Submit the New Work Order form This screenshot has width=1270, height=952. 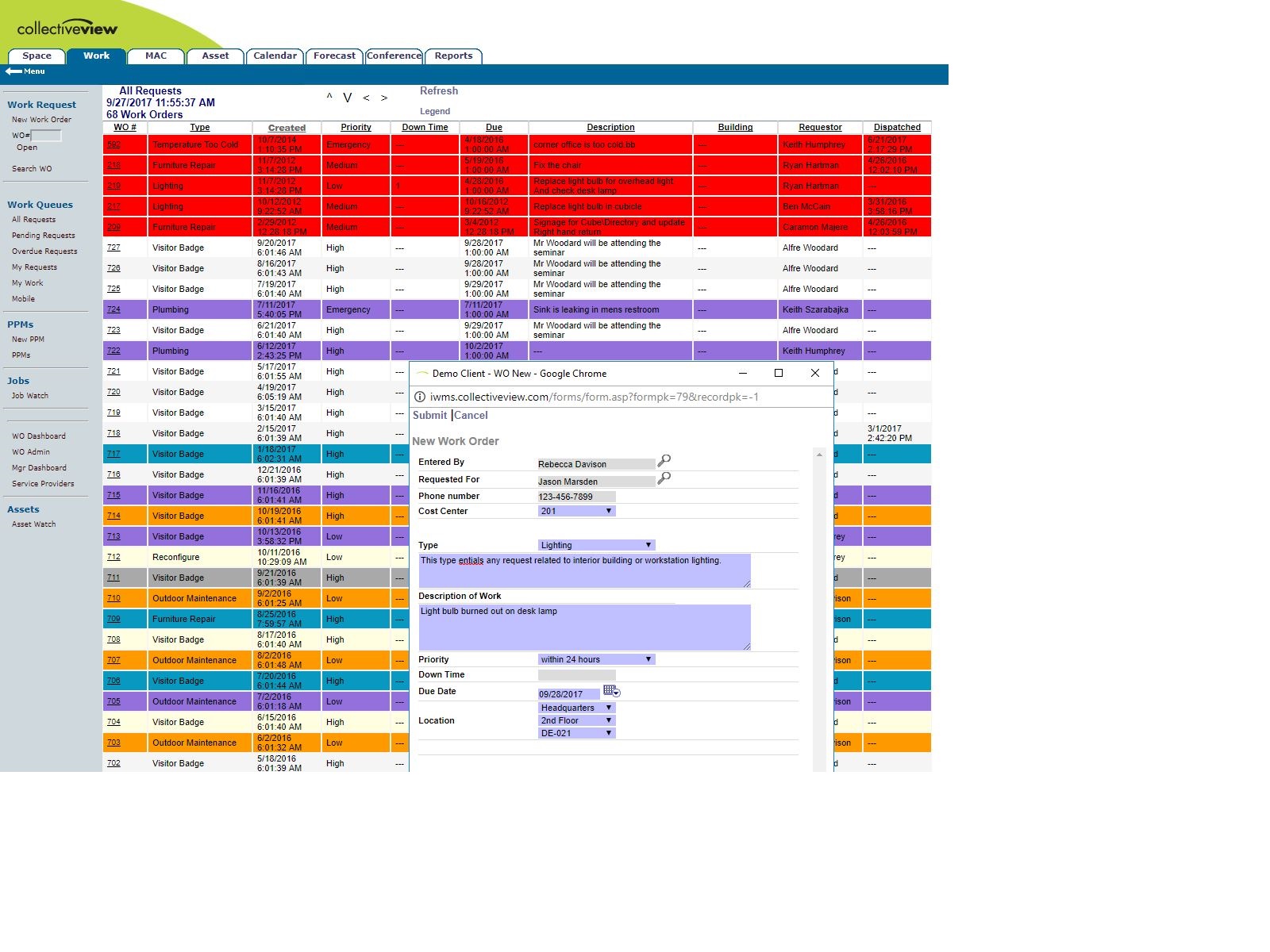pyautogui.click(x=429, y=415)
